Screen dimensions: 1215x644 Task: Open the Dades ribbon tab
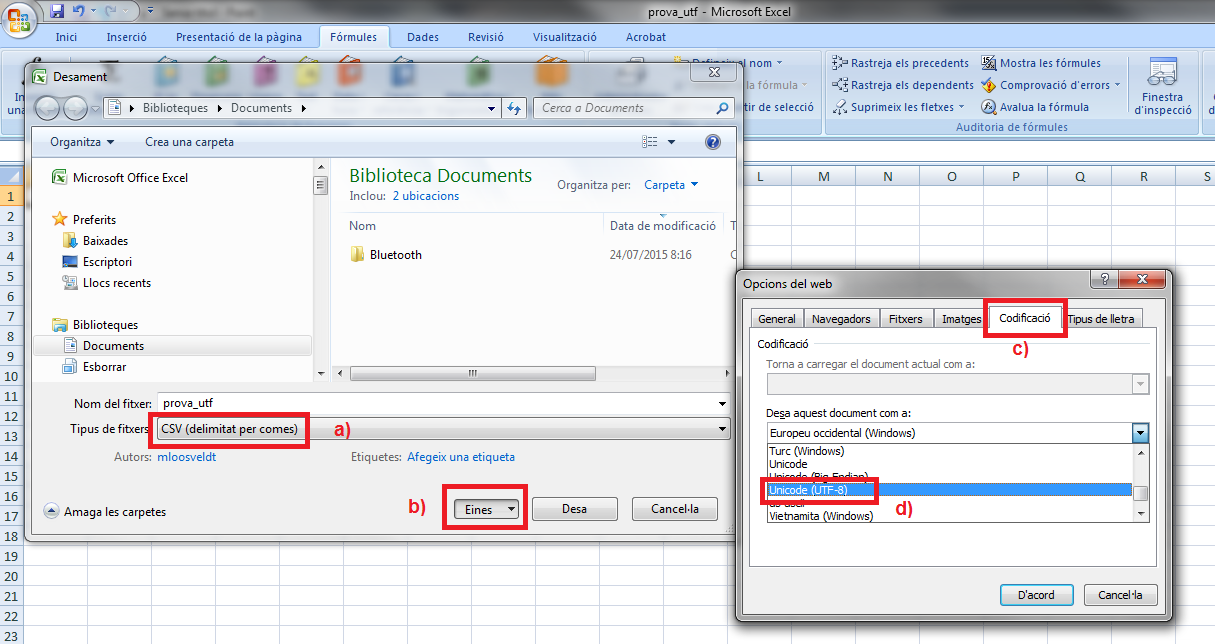tap(423, 37)
